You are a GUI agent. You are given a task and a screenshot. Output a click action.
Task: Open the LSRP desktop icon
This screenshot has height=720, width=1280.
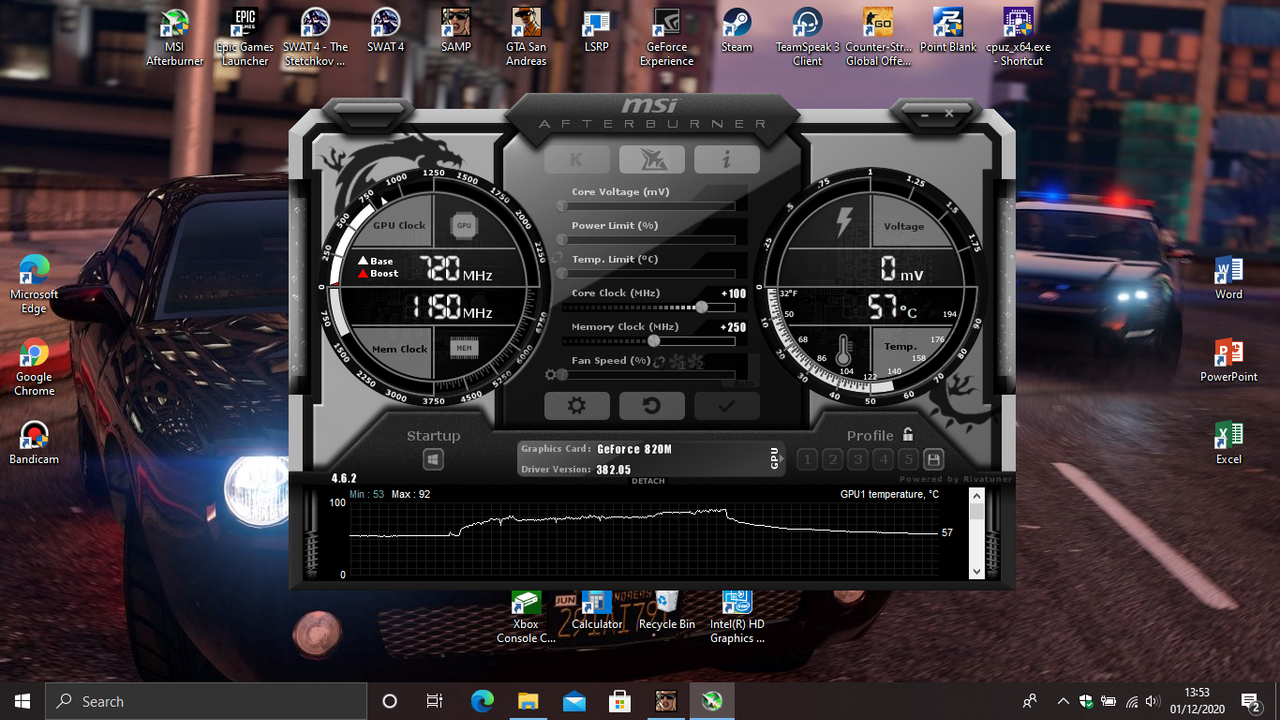coord(597,31)
